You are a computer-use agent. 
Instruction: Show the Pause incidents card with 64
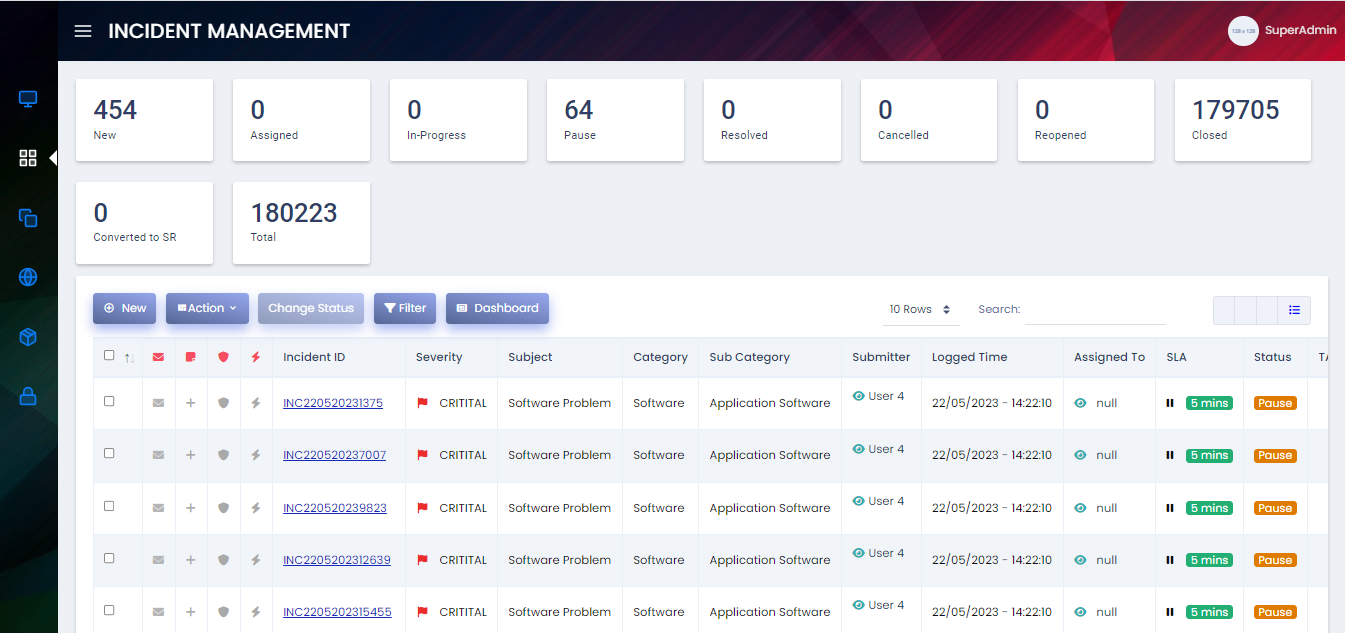615,120
